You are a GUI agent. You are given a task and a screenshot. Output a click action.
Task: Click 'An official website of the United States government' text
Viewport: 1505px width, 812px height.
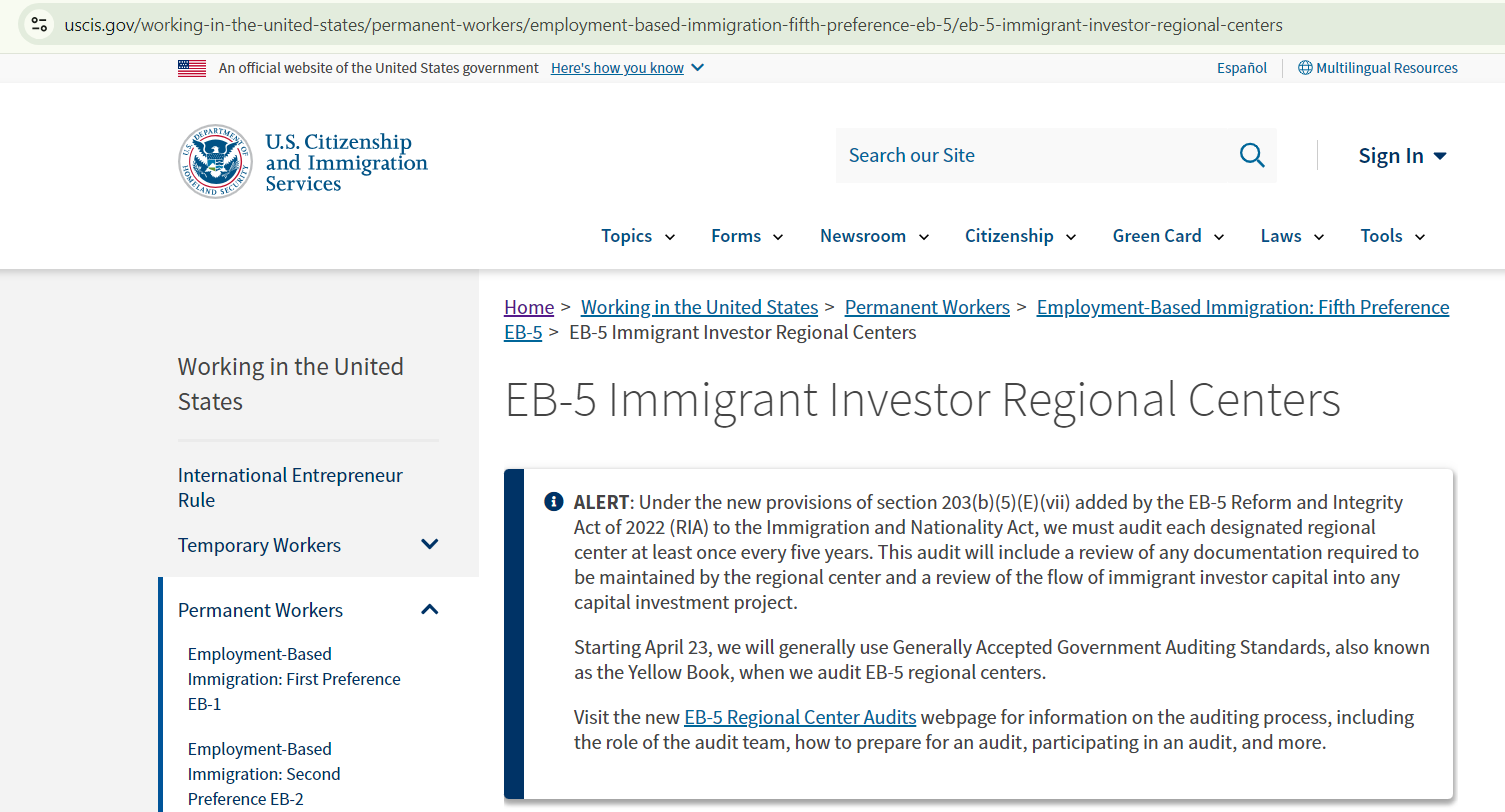378,68
